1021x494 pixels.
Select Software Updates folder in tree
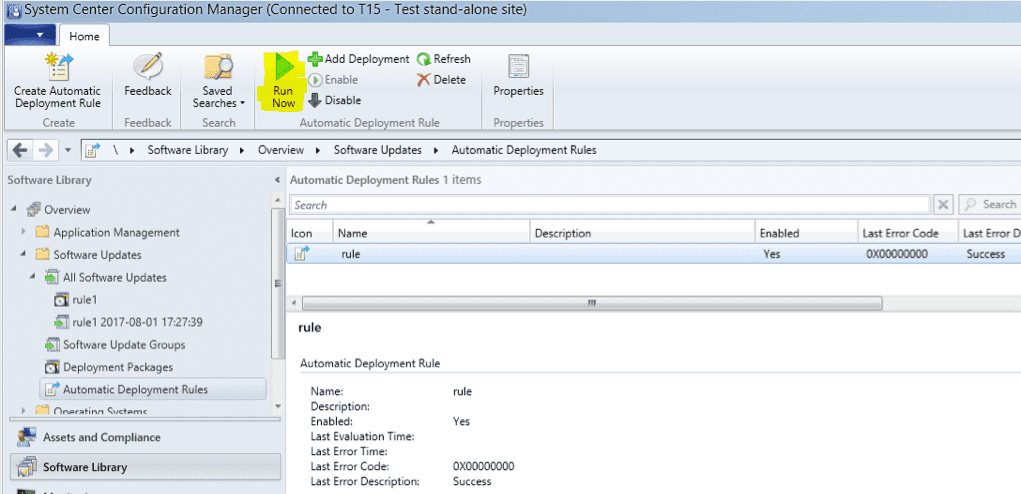88,254
